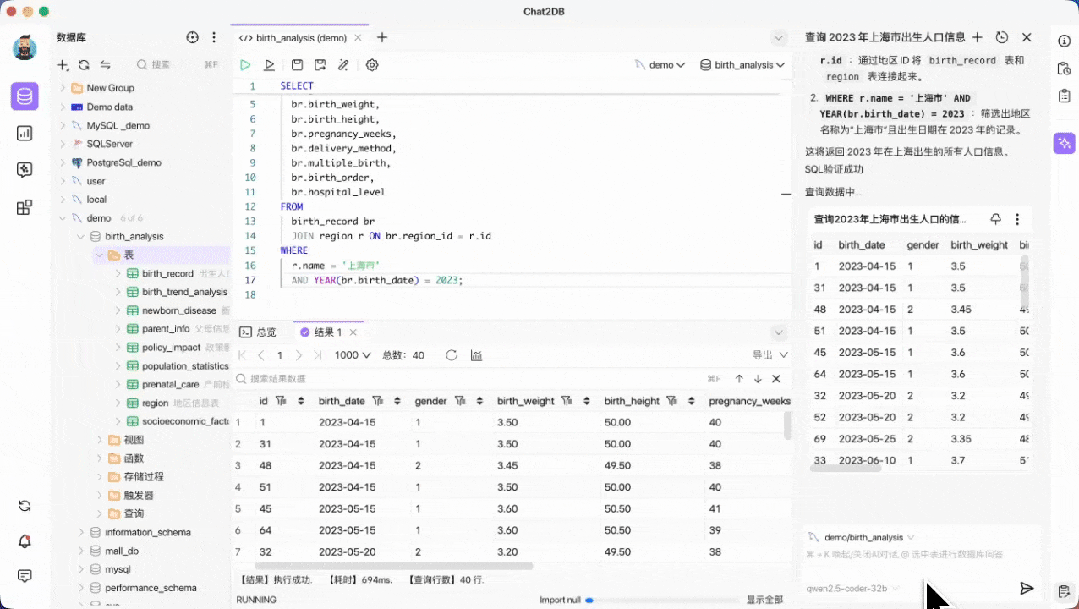This screenshot has height=609, width=1079.
Task: View AI chat history clock icon
Action: coord(1002,37)
